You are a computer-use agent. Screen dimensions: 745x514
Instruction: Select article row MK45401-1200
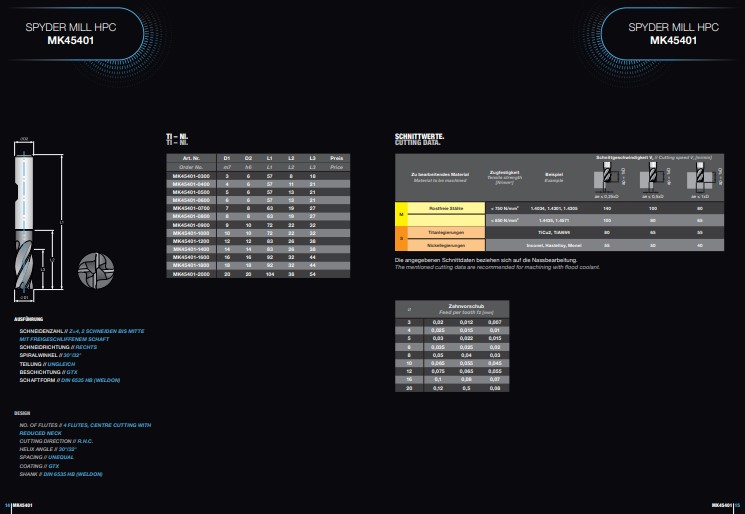258,241
